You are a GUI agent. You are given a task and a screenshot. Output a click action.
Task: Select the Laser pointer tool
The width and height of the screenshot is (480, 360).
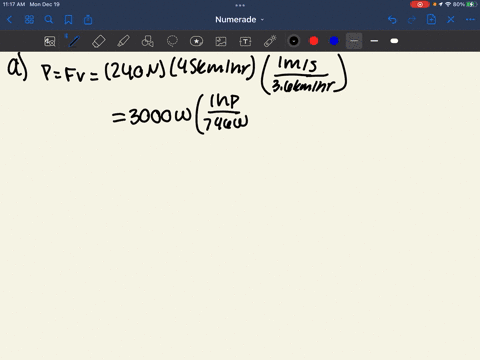[x=270, y=41]
